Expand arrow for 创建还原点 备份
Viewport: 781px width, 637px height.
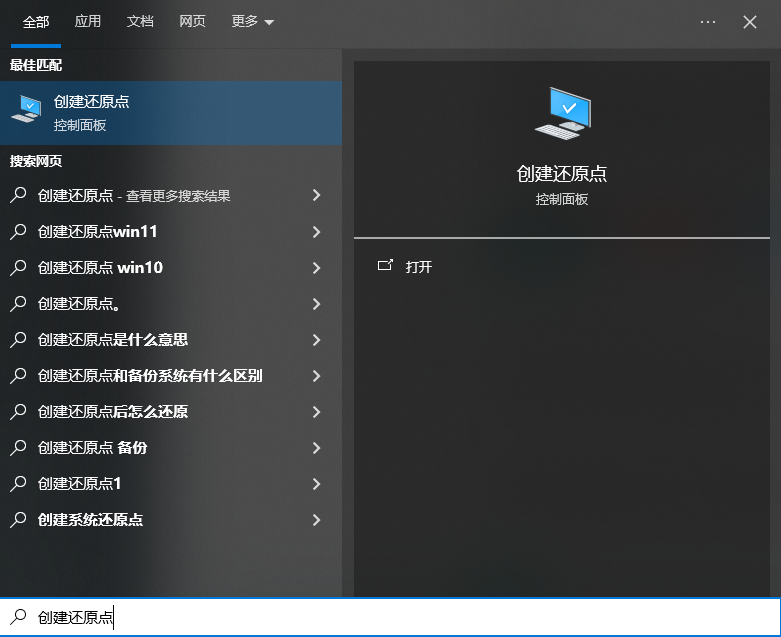316,448
